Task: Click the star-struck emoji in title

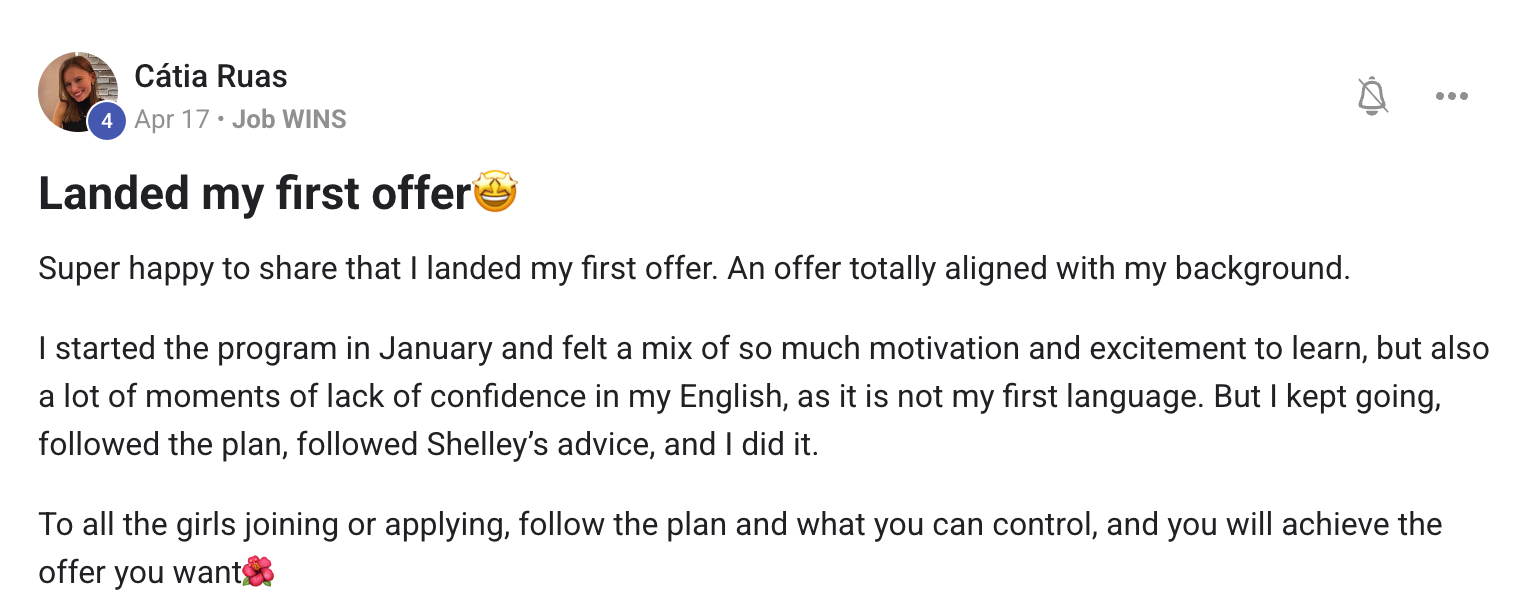Action: coord(495,193)
